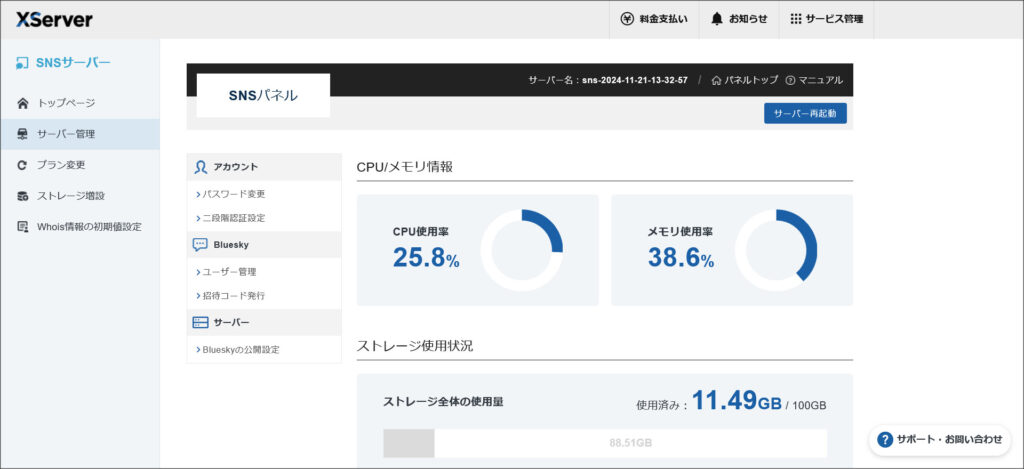Open 招待コード発行 link
The height and width of the screenshot is (469, 1024).
pos(231,296)
